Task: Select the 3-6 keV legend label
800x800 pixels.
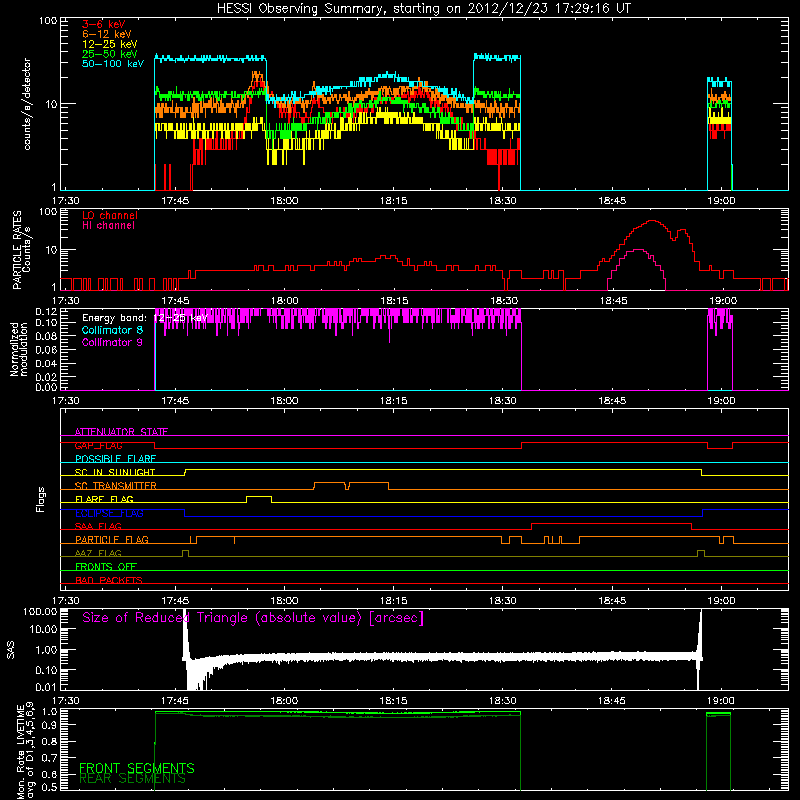Action: point(104,24)
